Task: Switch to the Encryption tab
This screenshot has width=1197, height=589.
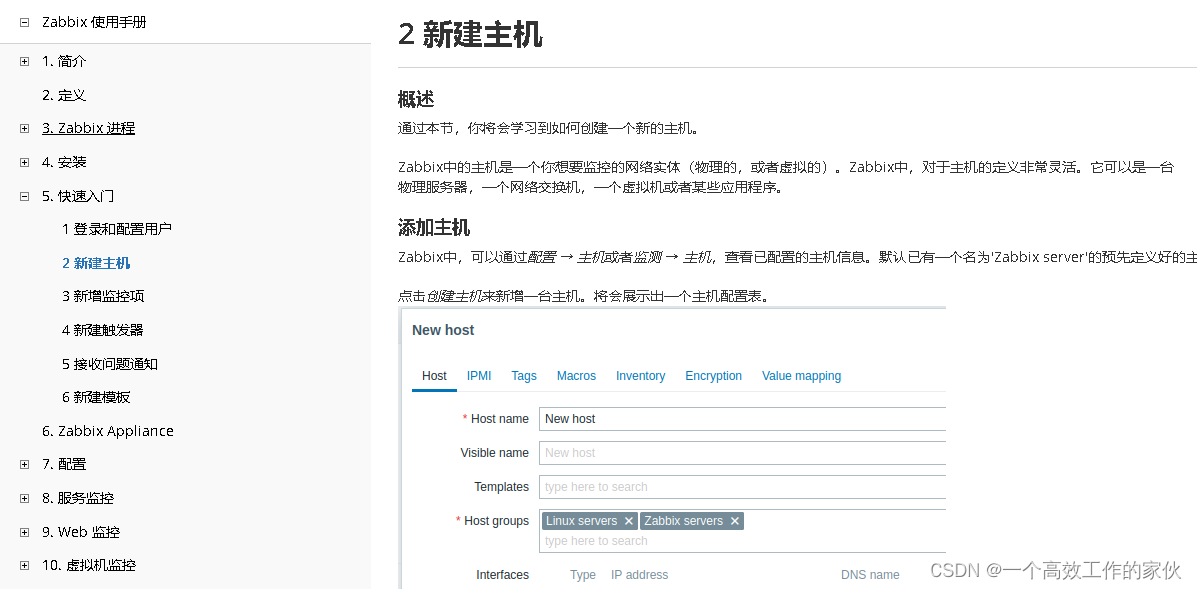Action: click(x=714, y=375)
